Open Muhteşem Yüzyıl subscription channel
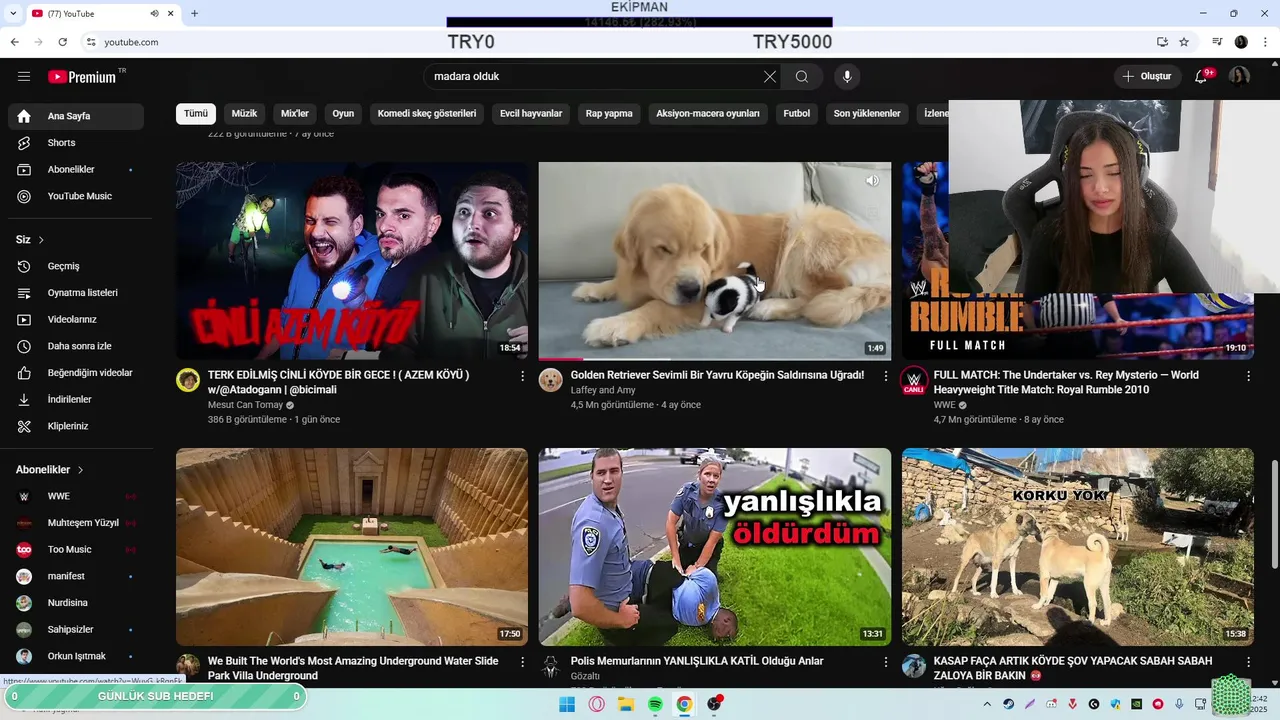The image size is (1280, 720). [76, 523]
